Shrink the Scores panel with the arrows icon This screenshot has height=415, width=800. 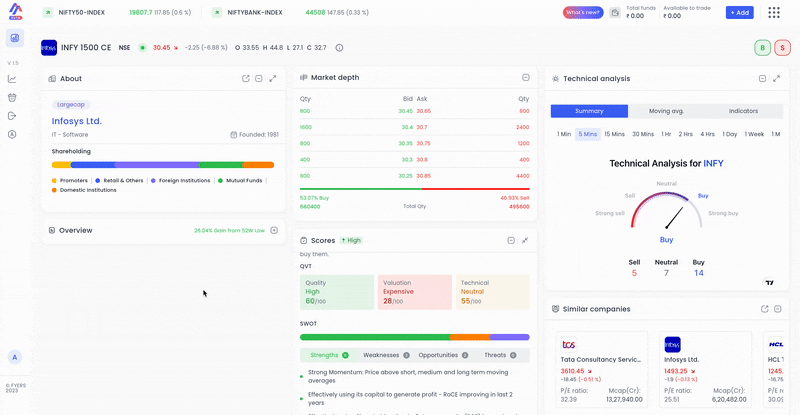pyautogui.click(x=525, y=240)
